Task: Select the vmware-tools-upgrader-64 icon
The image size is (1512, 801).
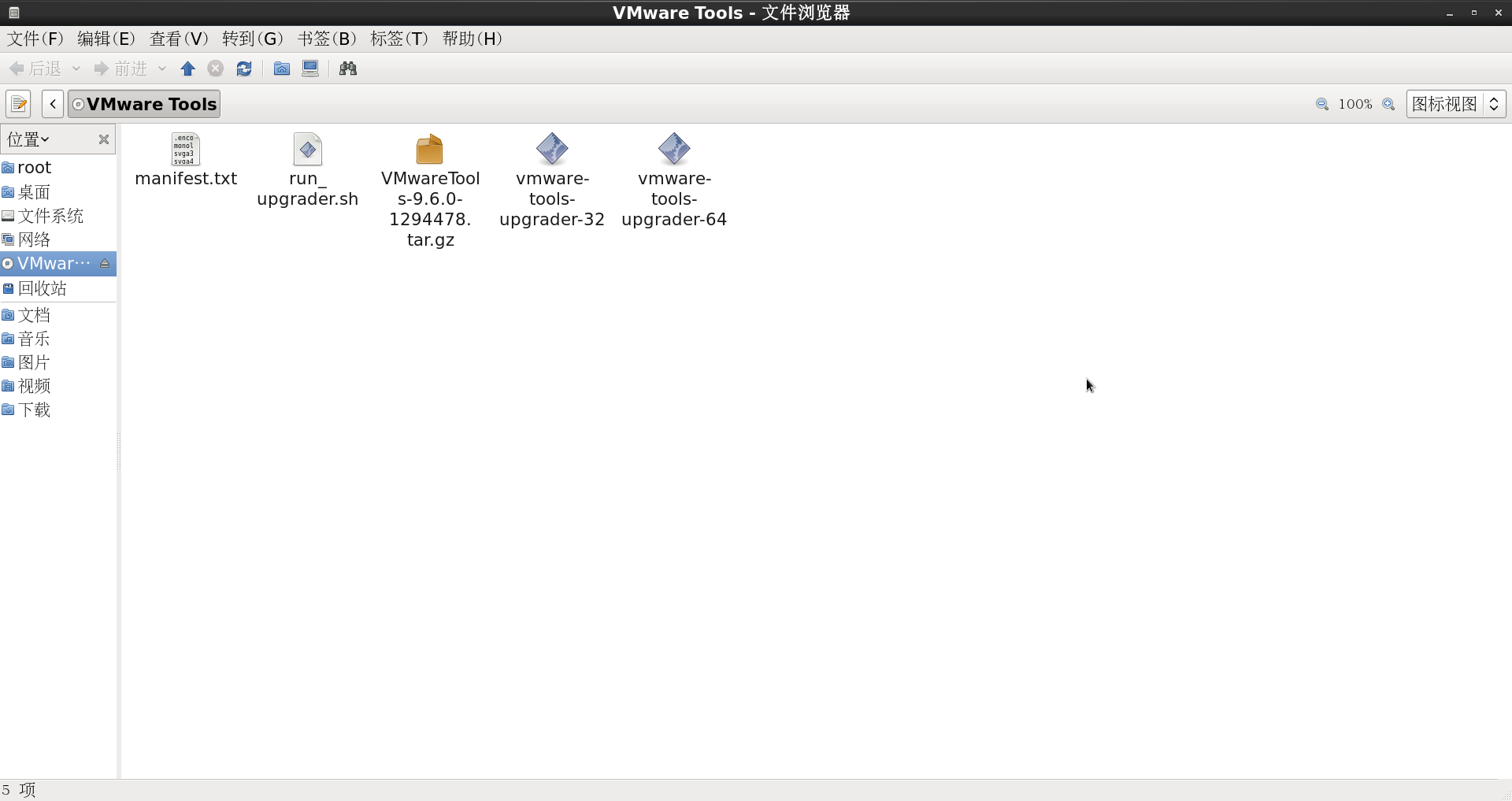Action: 674,149
